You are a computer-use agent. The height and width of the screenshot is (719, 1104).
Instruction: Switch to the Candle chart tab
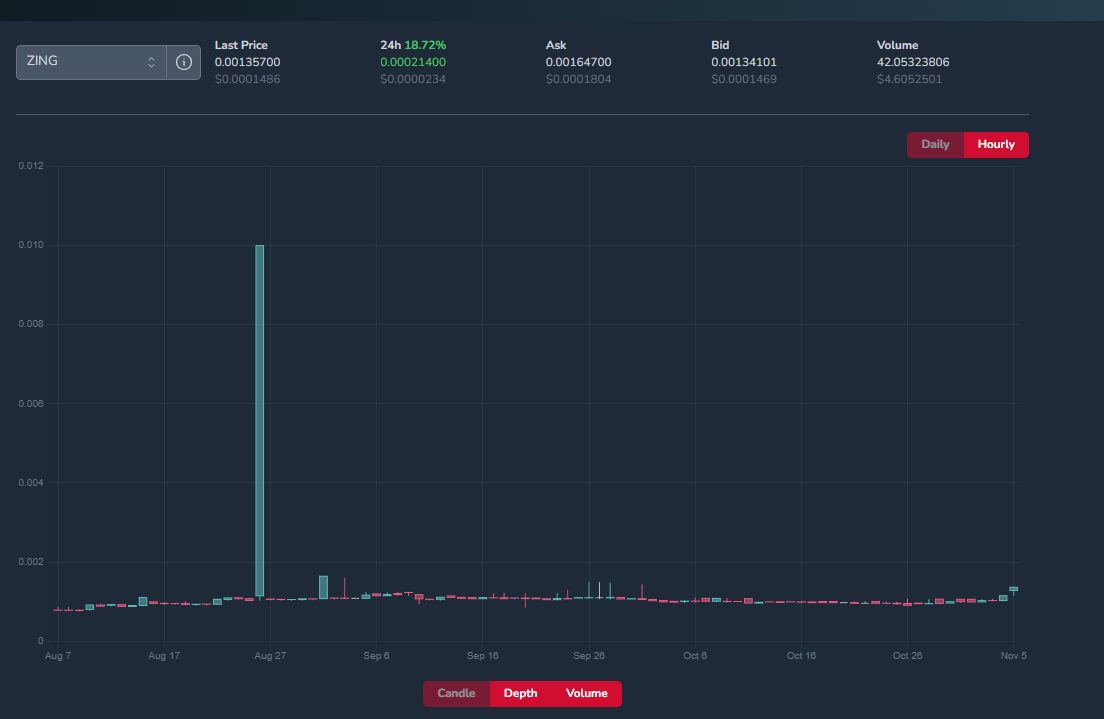click(456, 693)
